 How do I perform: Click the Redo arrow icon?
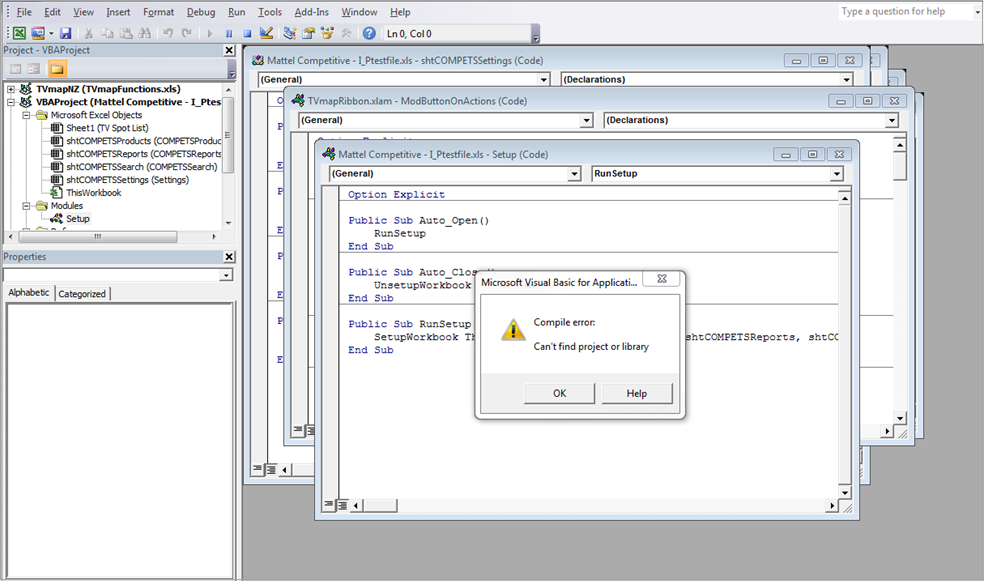tap(186, 33)
